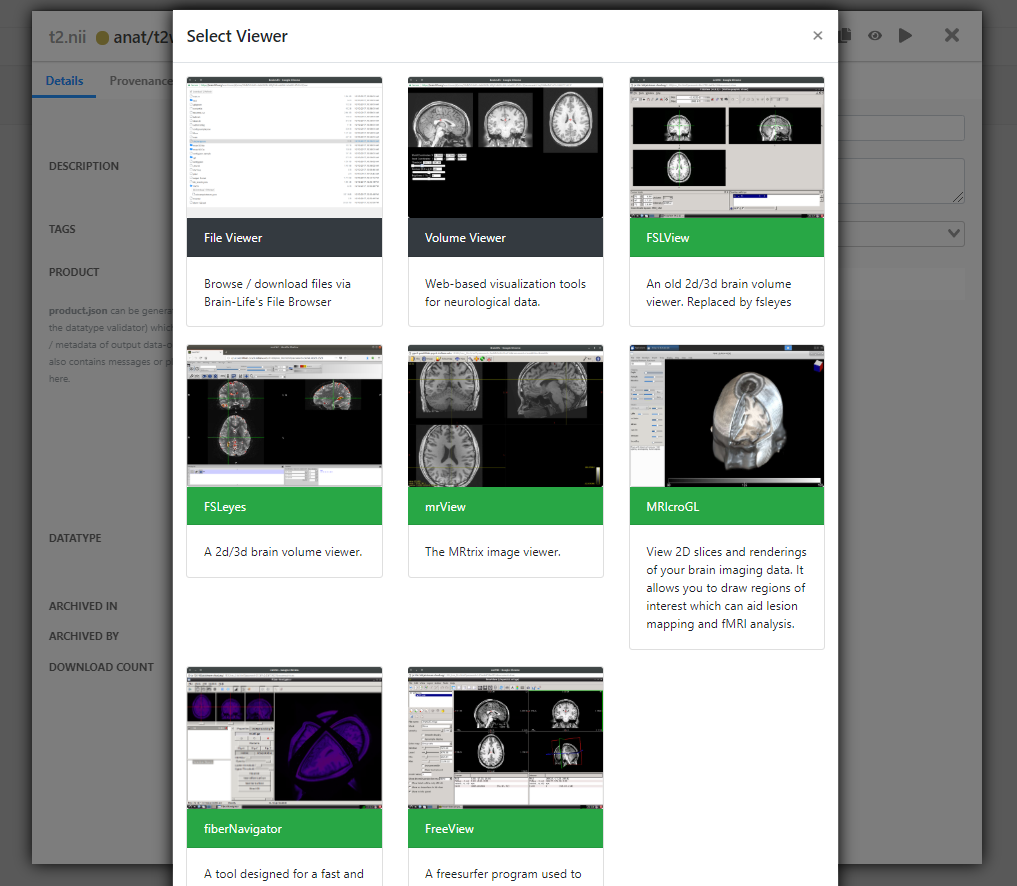Launch MRIcroGL via its green label
This screenshot has width=1017, height=886.
pos(726,506)
